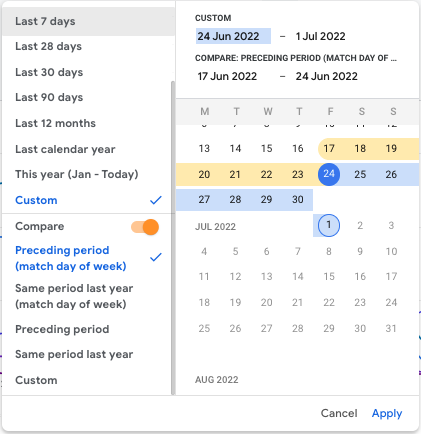Pick June 24 highlighted in calendar
This screenshot has height=434, width=421.
tap(329, 174)
